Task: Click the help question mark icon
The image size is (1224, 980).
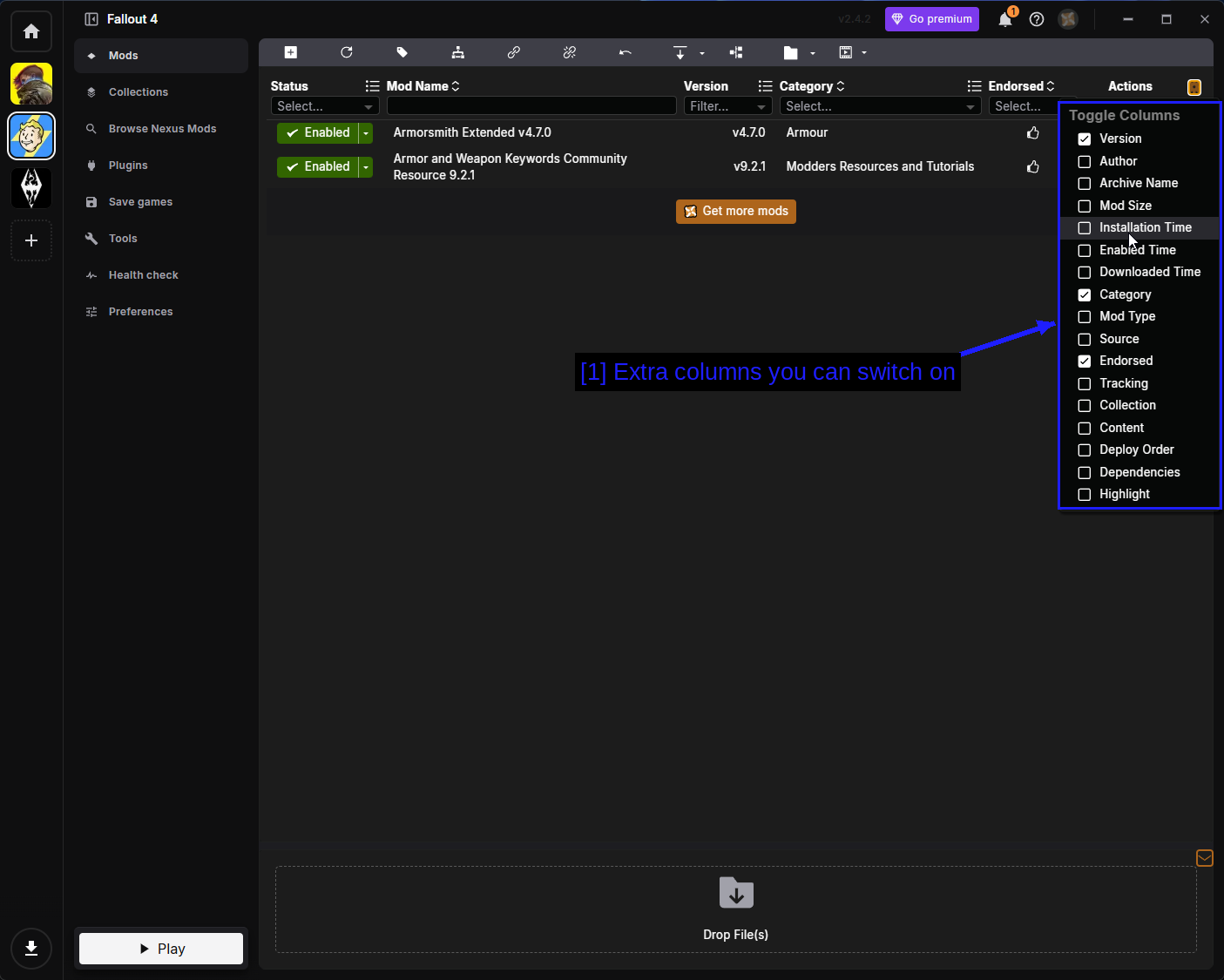Action: pos(1037,19)
